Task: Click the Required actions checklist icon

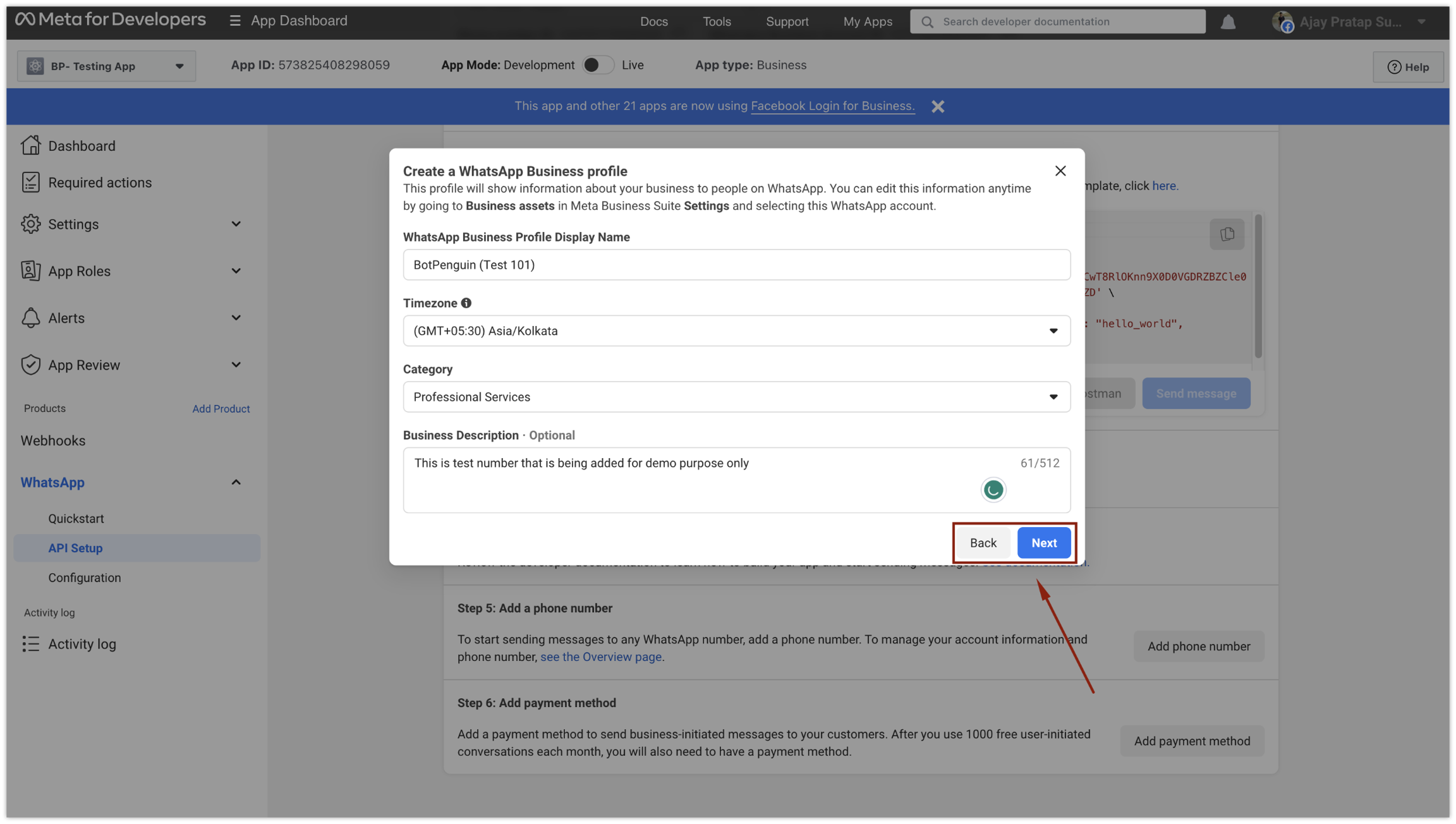Action: [x=30, y=182]
